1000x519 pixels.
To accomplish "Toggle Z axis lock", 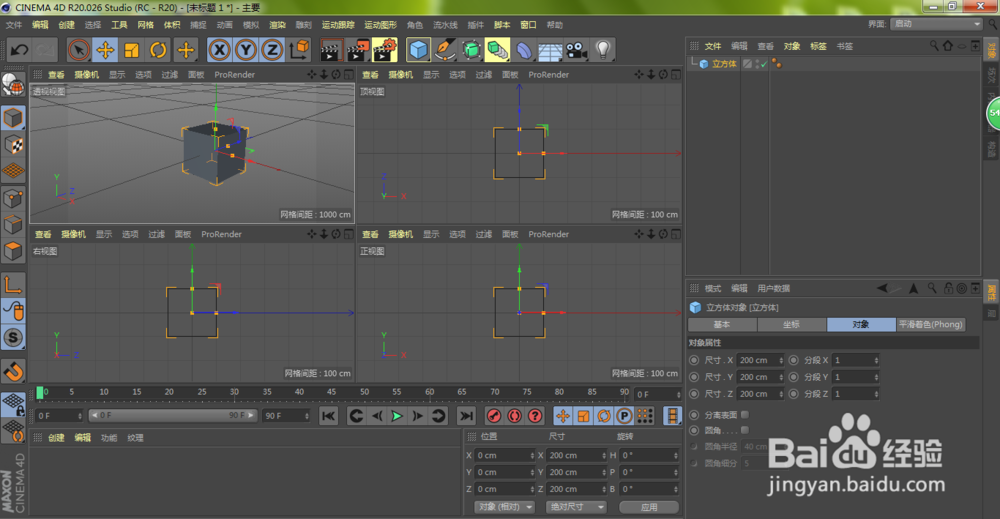I will pyautogui.click(x=272, y=50).
